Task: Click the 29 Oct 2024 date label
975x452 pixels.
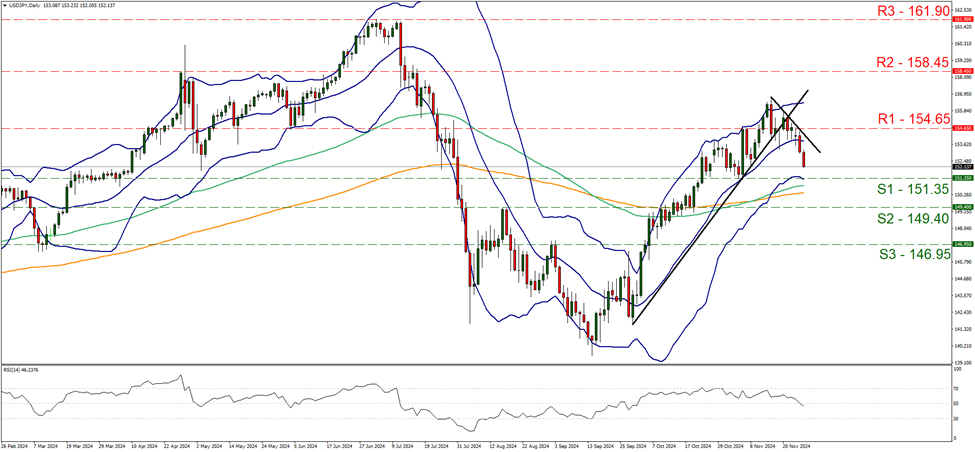Action: tap(732, 446)
